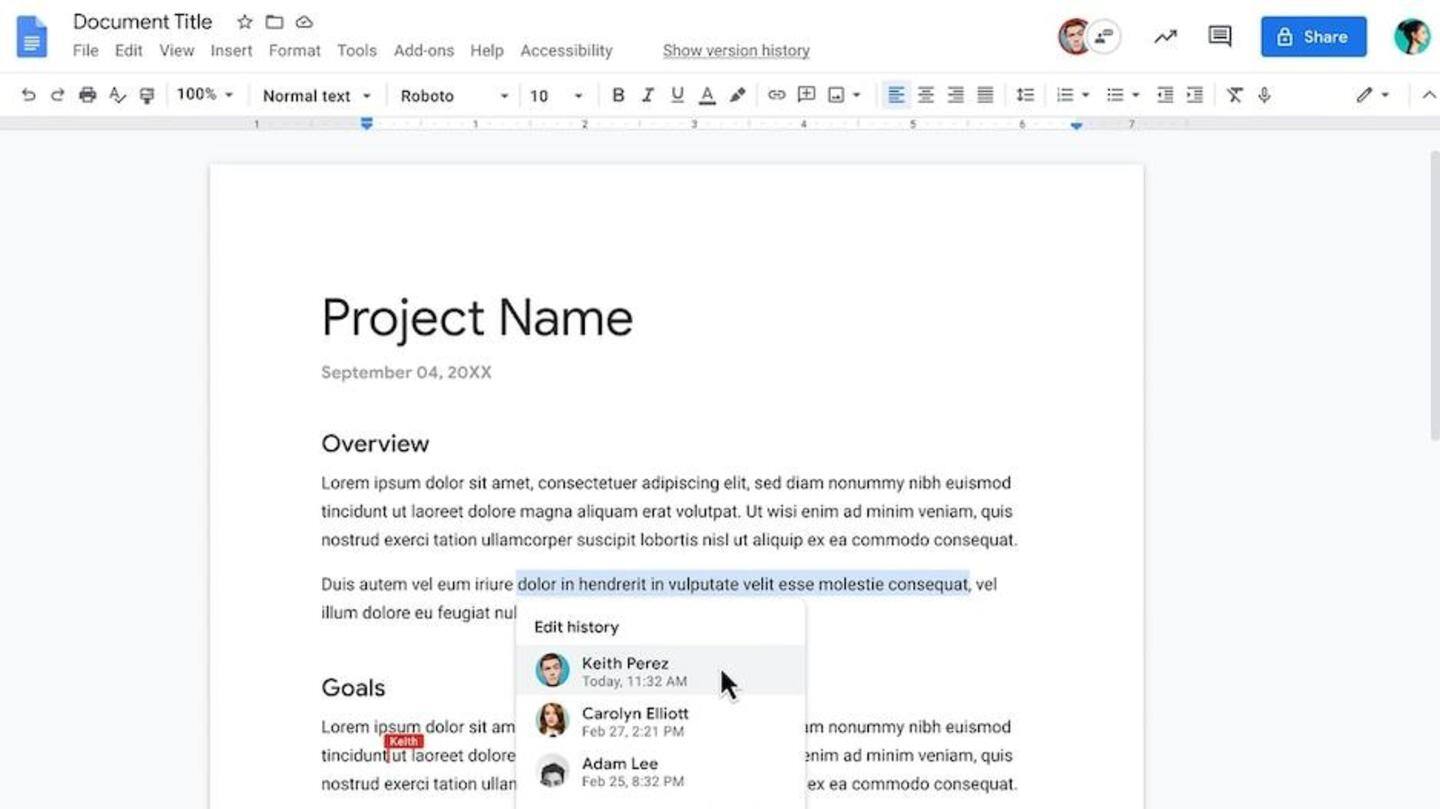Expand bulleted list options

(x=1135, y=95)
